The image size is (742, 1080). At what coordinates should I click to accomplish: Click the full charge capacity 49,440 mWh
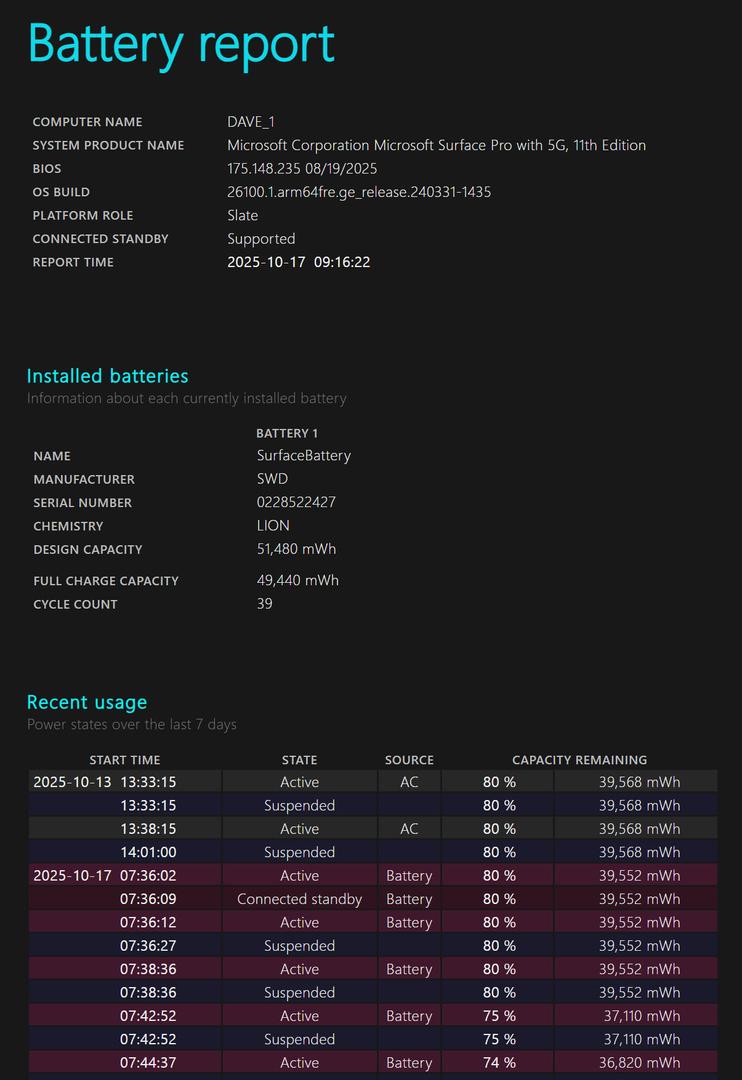297,580
